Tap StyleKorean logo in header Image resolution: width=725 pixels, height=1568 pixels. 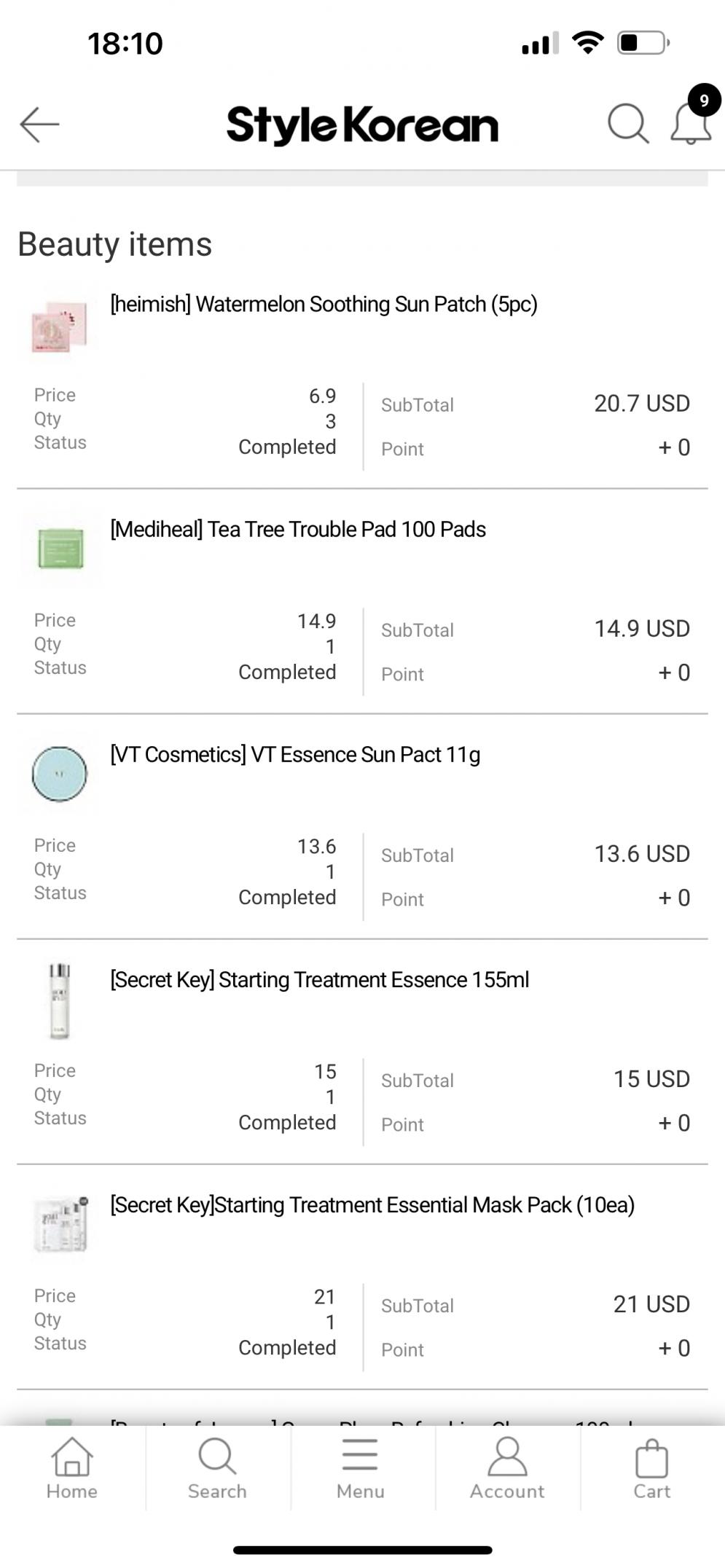(362, 125)
